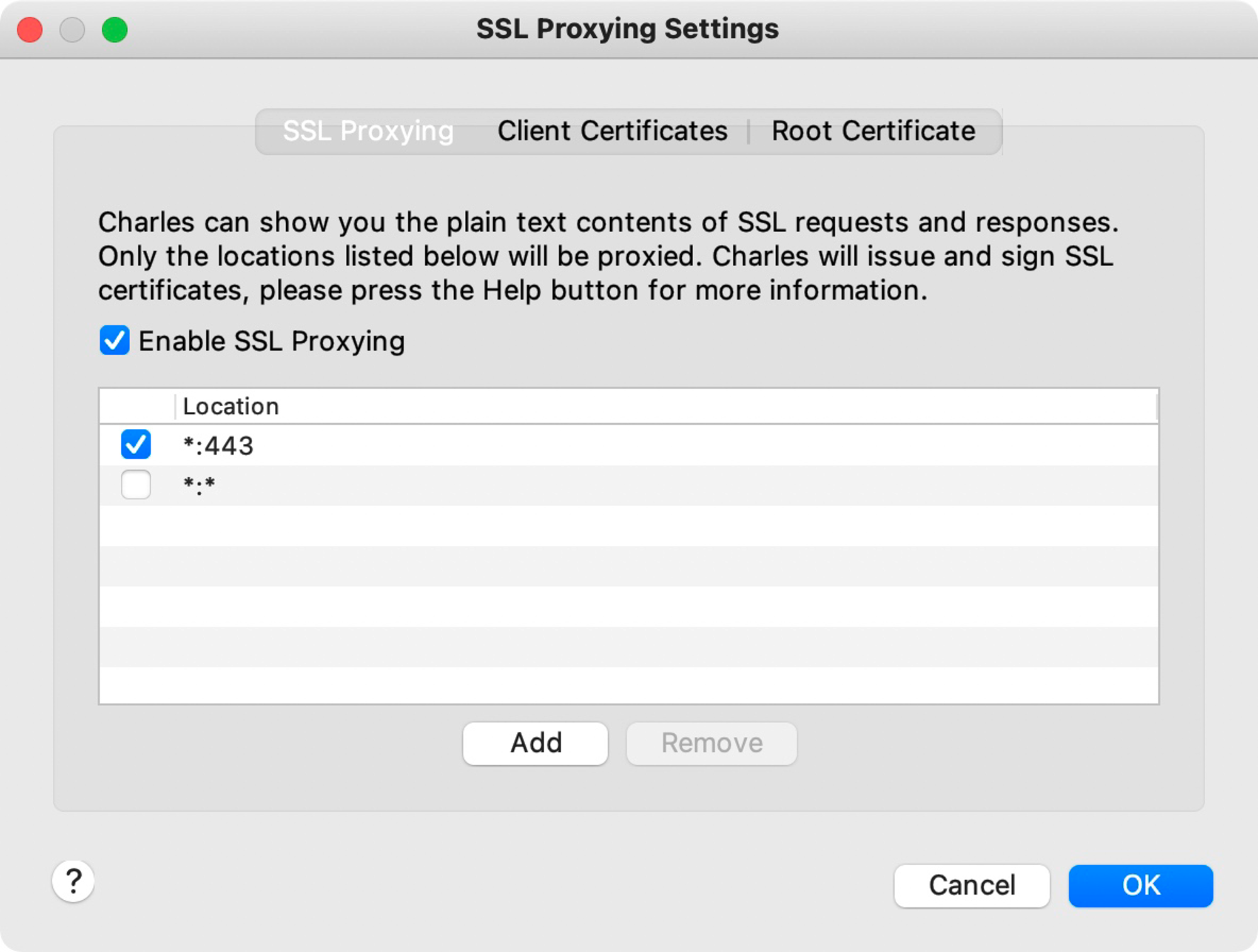
Task: Select the *:443 location row
Action: [x=629, y=445]
